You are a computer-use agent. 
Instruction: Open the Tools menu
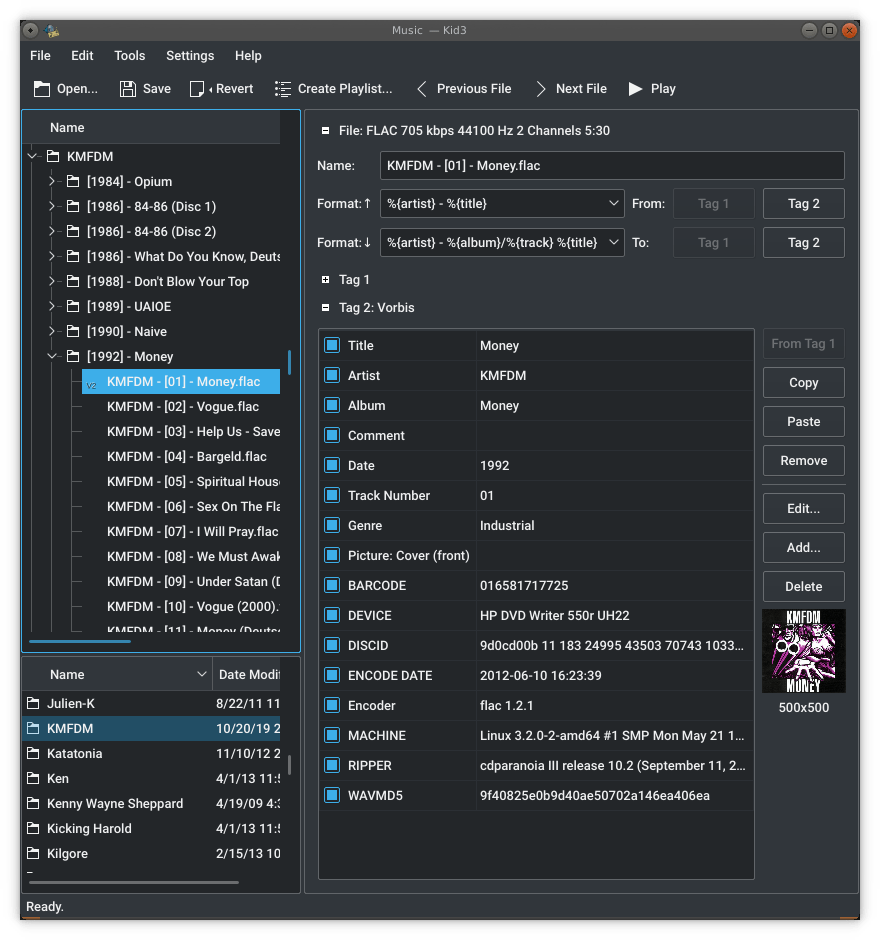[129, 56]
